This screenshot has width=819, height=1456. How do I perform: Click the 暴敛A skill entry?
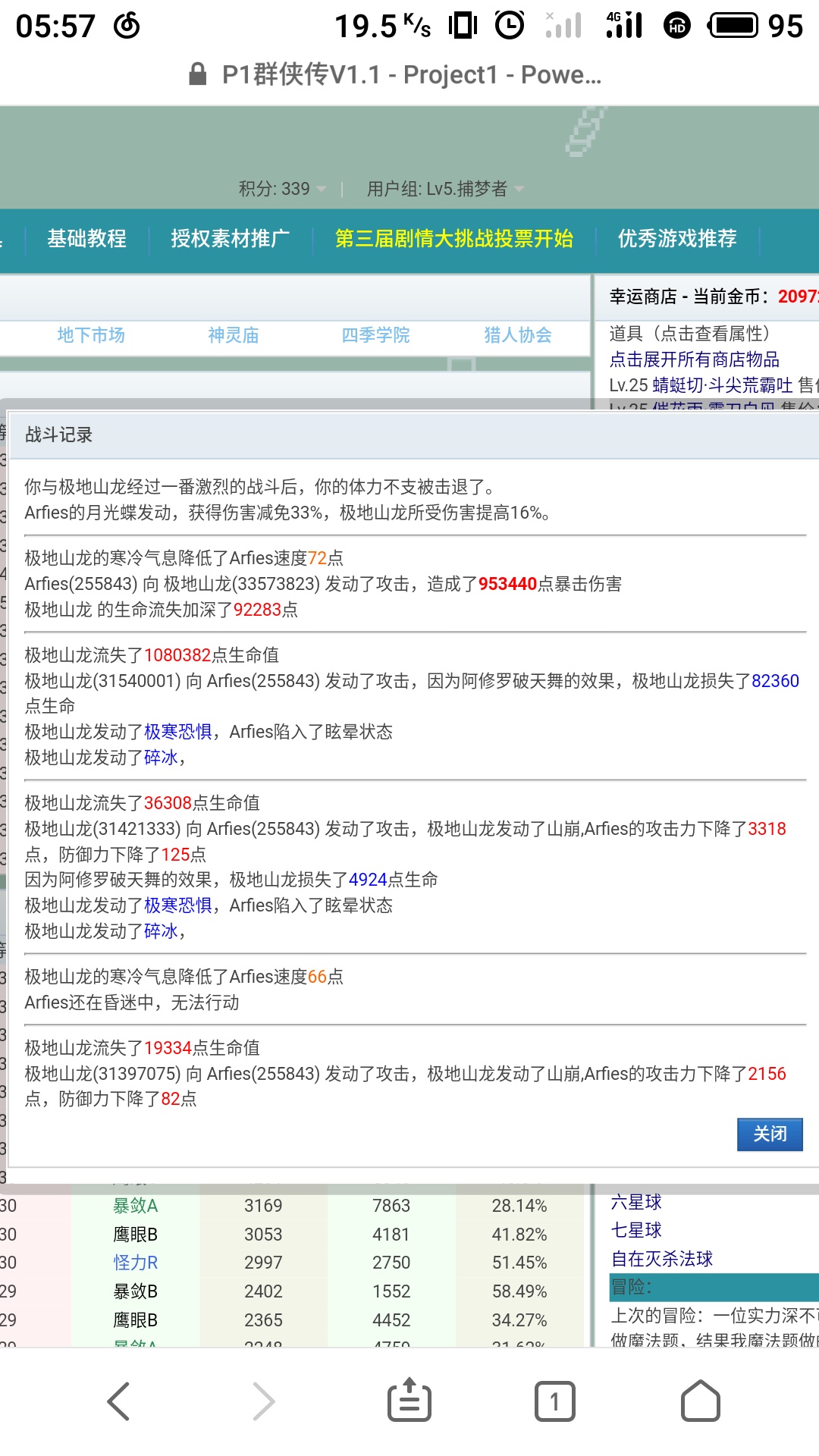(136, 1206)
